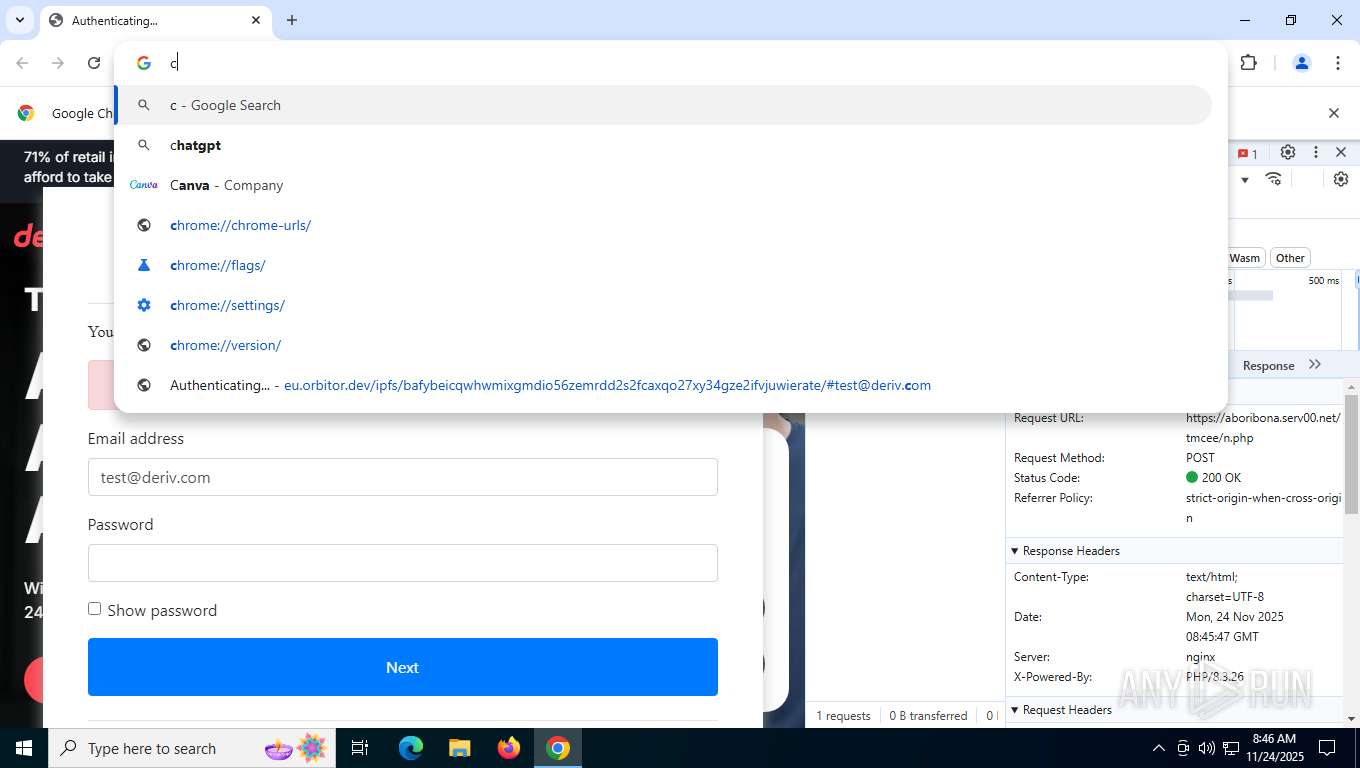Open Network panel settings gear

(x=1341, y=179)
